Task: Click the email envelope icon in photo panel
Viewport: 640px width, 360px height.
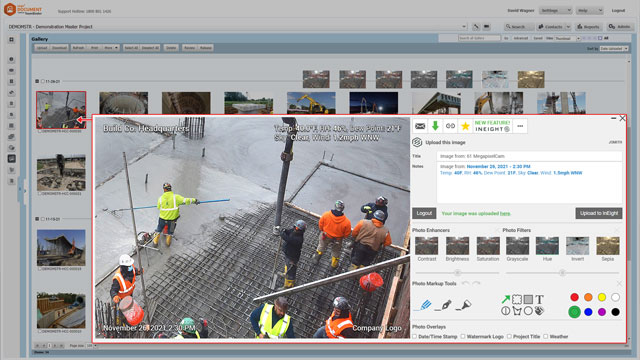Action: click(x=420, y=126)
